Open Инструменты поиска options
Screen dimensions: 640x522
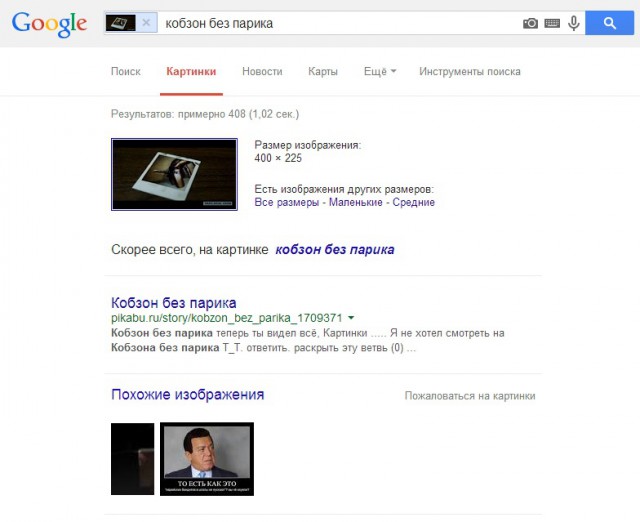470,71
